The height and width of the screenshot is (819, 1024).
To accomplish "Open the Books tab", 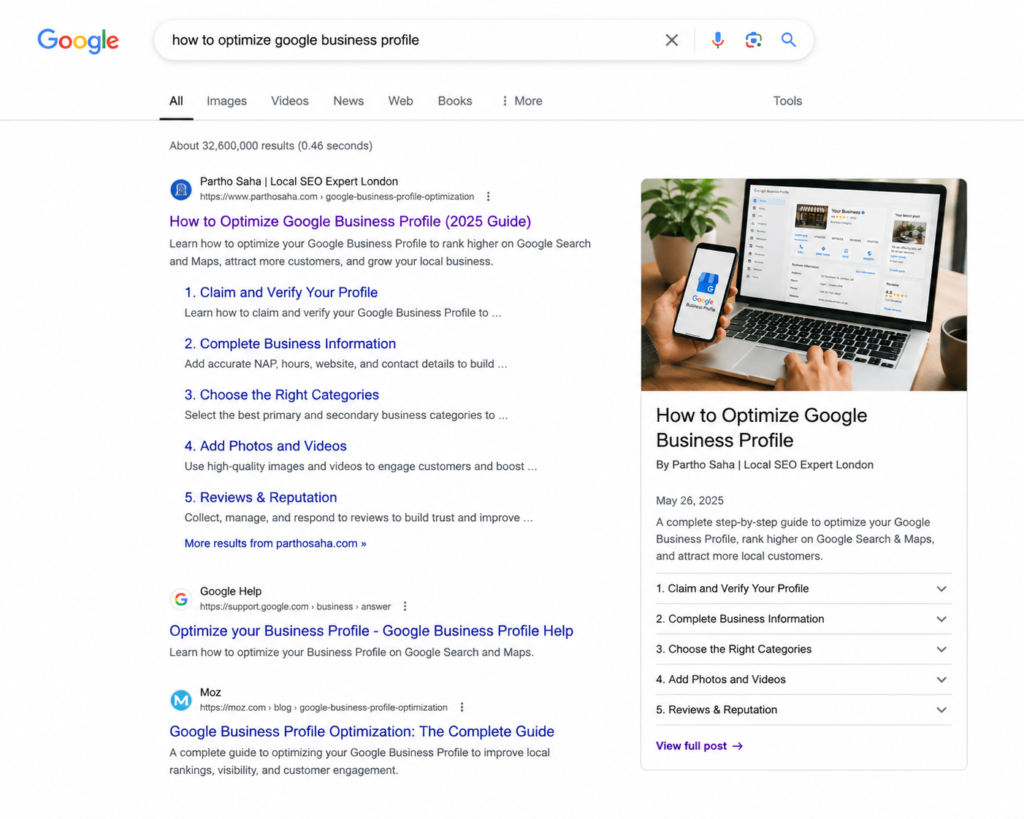I will click(455, 101).
